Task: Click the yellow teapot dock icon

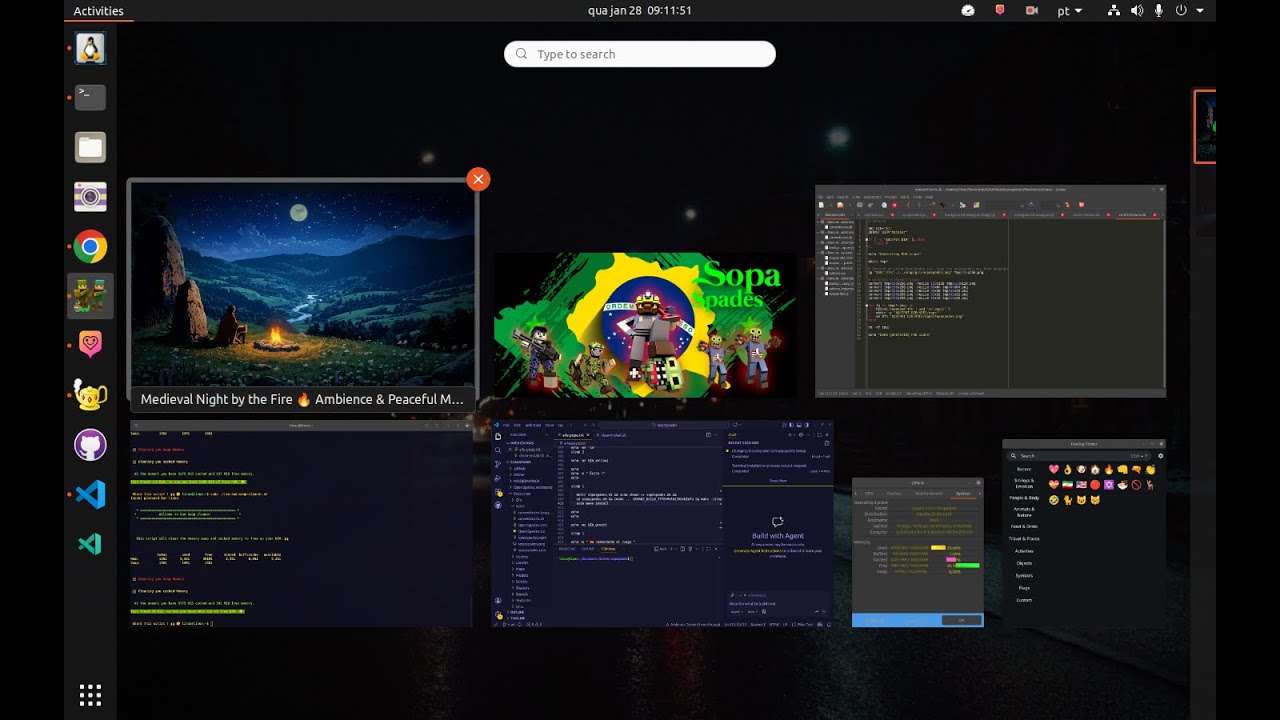Action: (x=90, y=395)
